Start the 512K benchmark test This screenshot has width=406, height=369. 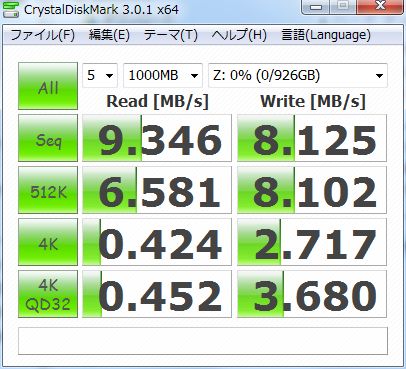pyautogui.click(x=48, y=190)
